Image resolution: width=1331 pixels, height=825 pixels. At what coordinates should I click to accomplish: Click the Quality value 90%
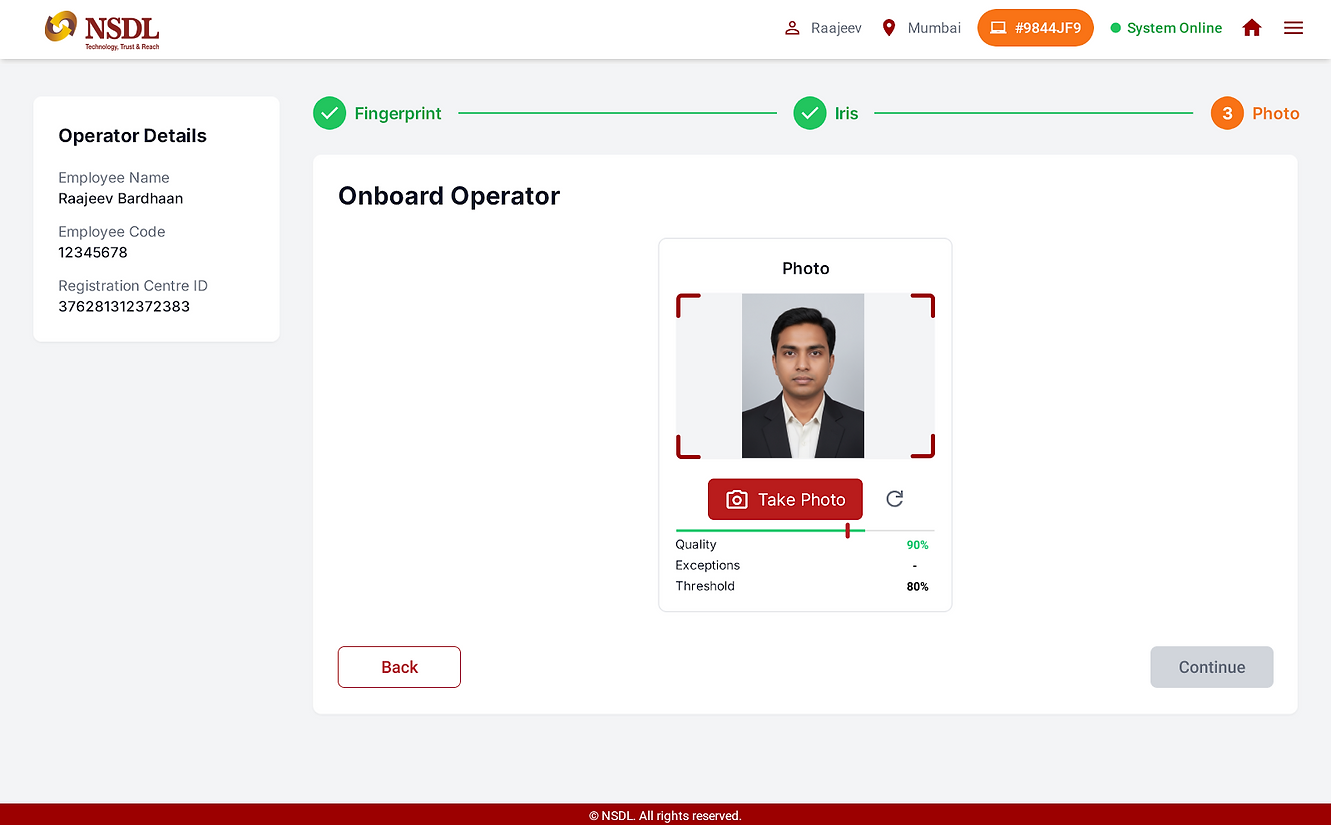(917, 545)
